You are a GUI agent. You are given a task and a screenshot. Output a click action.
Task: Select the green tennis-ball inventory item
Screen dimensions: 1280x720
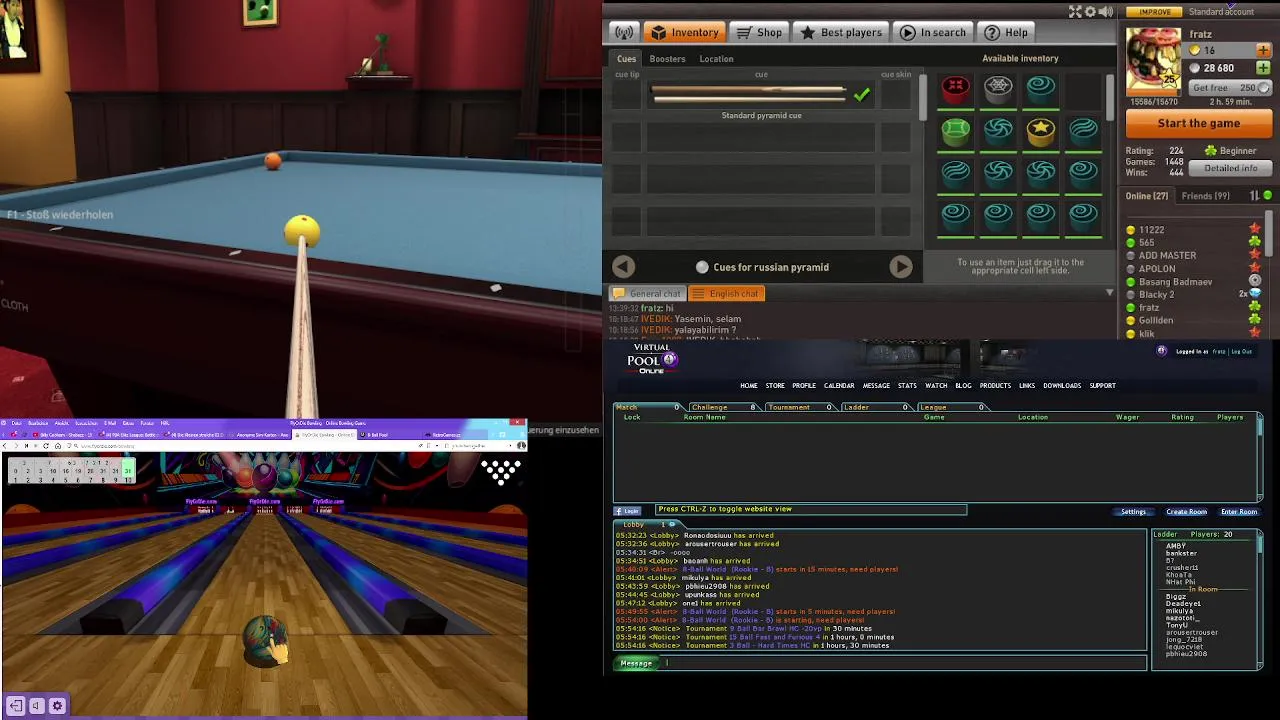tap(956, 131)
